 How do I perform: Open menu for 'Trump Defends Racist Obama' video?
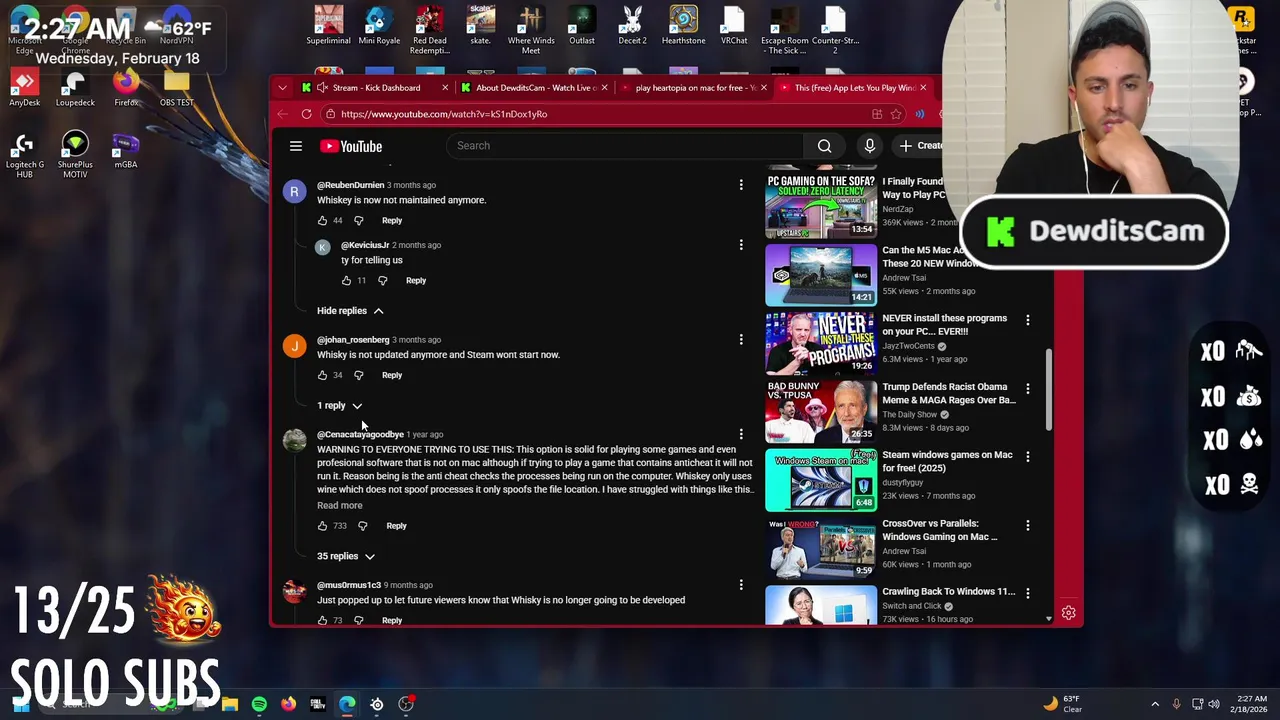click(x=1027, y=388)
